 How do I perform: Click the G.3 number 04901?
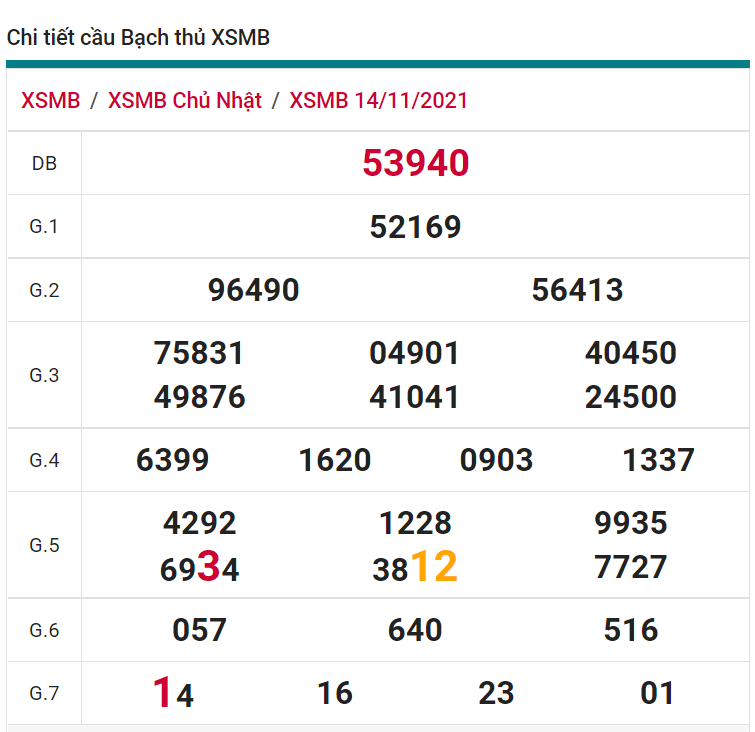tap(415, 353)
